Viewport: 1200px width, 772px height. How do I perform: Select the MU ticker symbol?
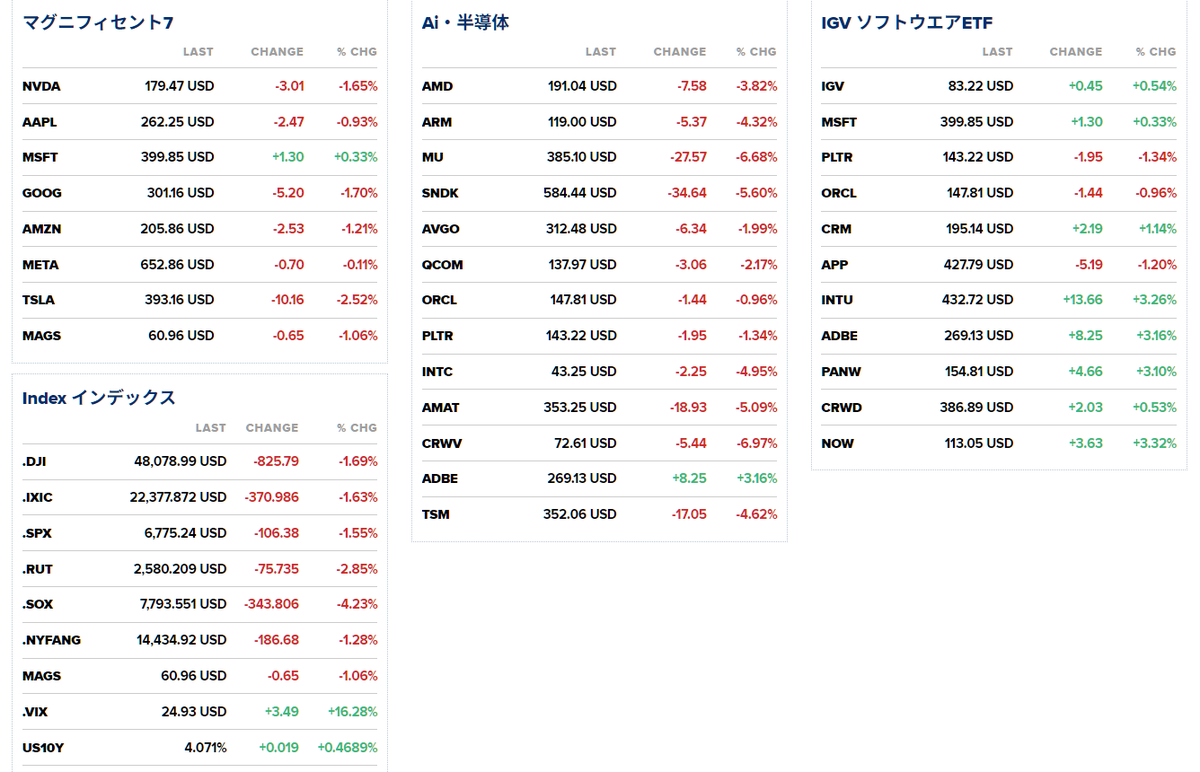click(x=432, y=158)
